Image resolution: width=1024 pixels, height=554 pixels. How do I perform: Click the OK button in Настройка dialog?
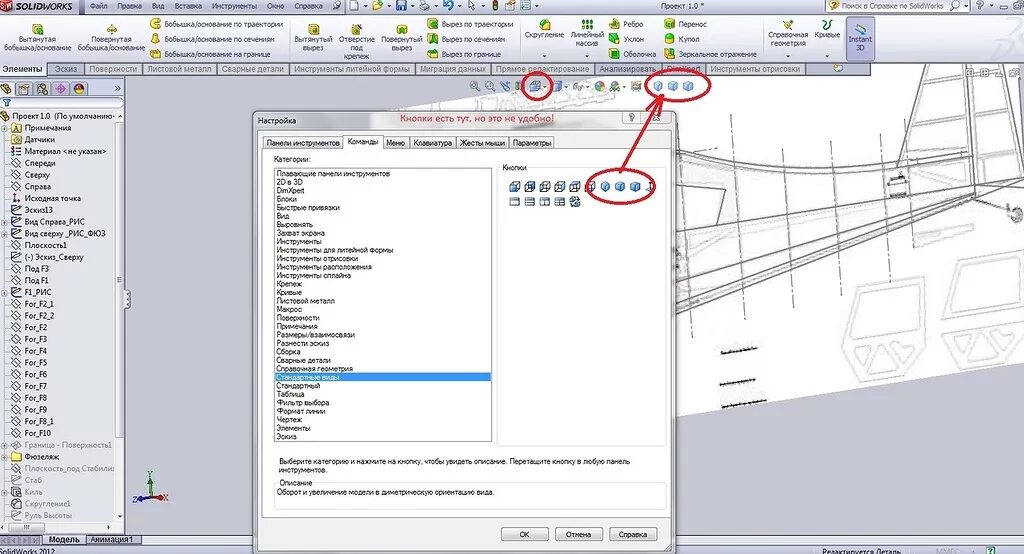tap(524, 534)
